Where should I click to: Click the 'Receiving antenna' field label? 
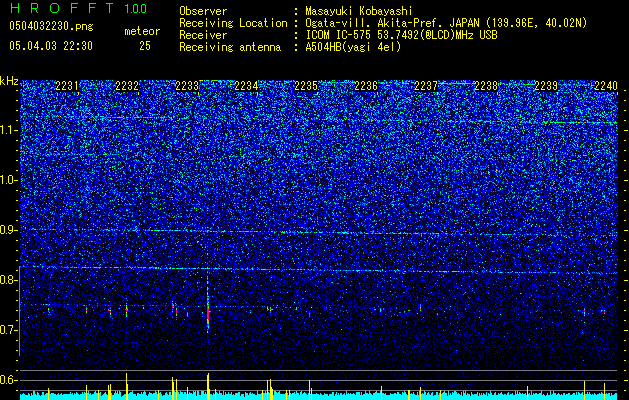pyautogui.click(x=230, y=47)
